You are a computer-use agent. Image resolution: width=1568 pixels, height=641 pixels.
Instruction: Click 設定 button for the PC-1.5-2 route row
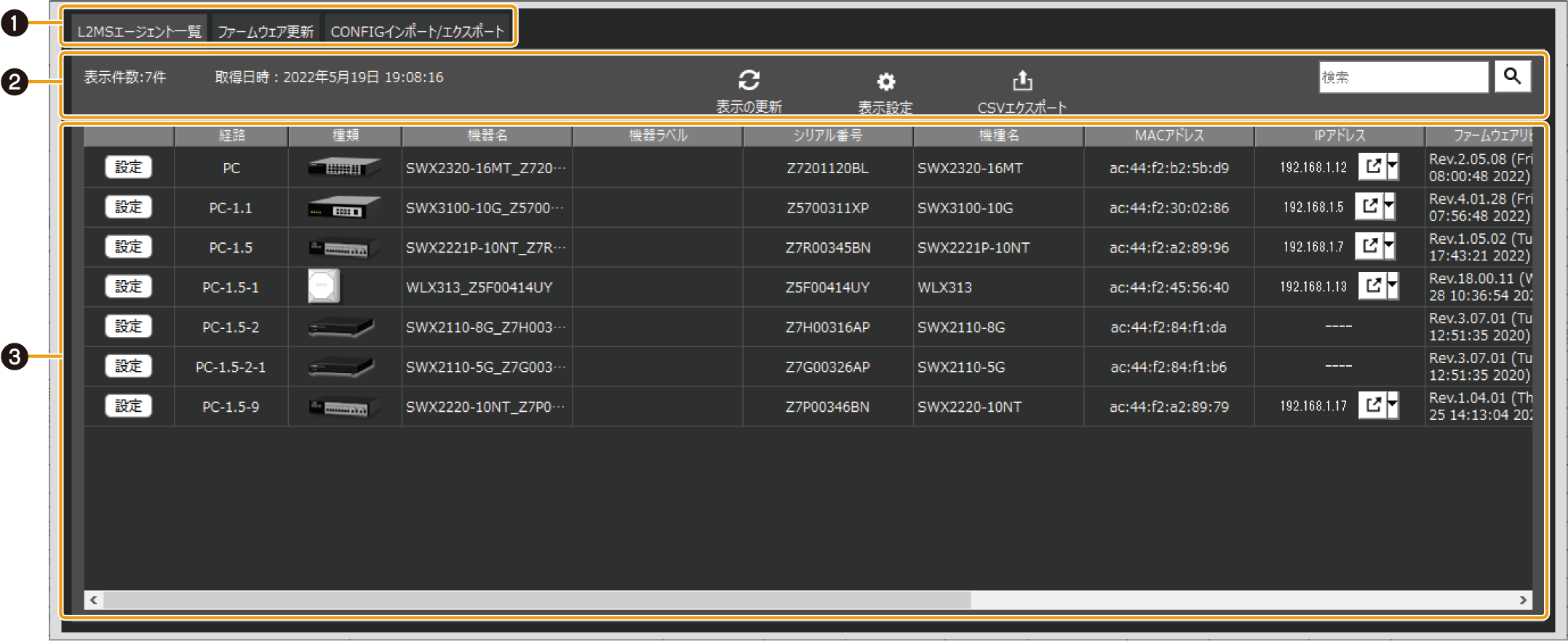coord(128,327)
